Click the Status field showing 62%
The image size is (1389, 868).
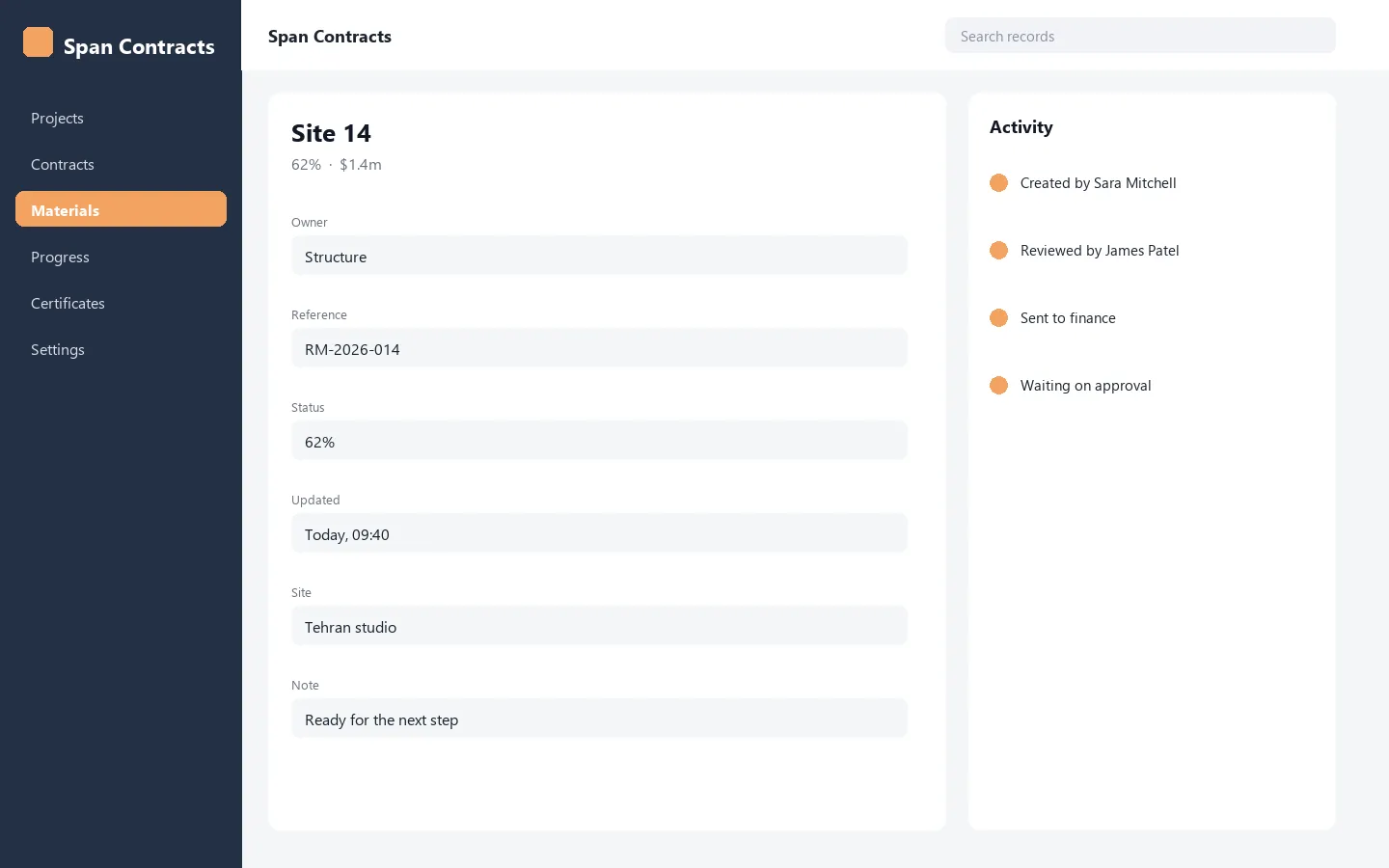point(599,441)
